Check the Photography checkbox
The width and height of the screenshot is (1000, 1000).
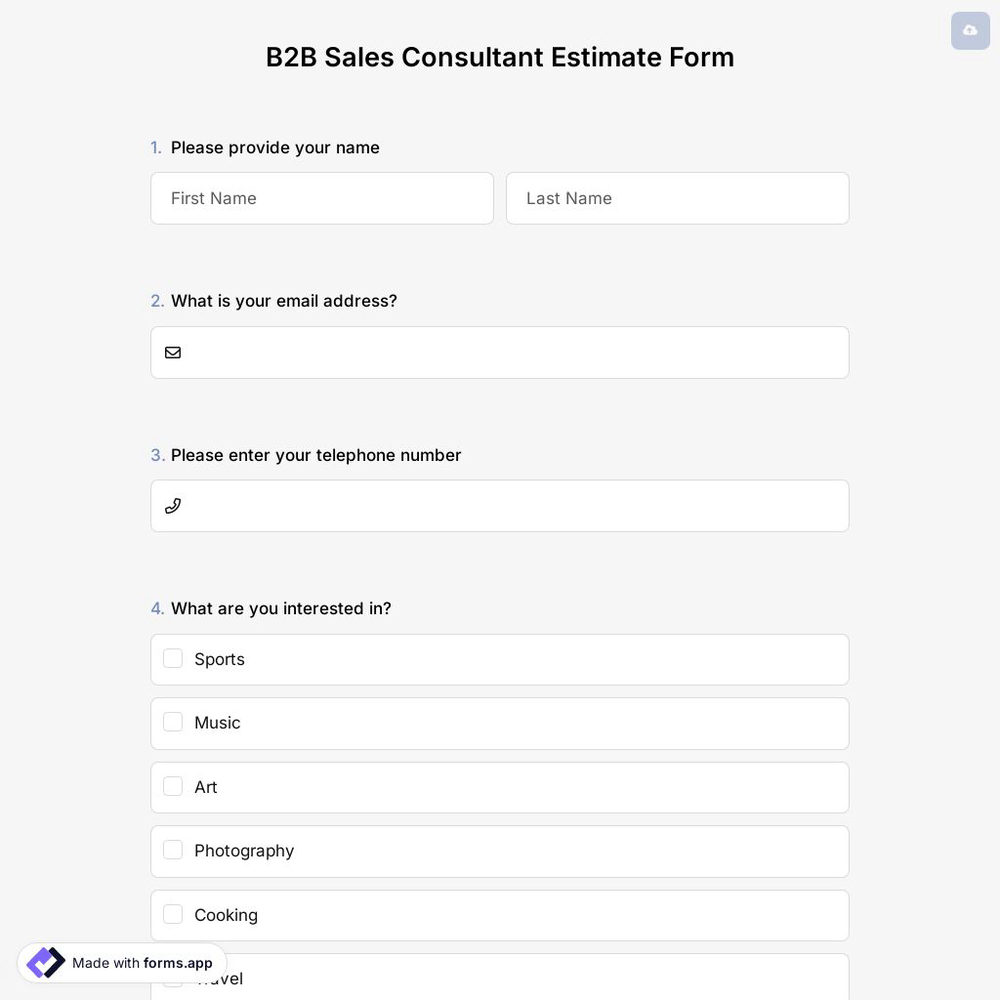coord(172,849)
